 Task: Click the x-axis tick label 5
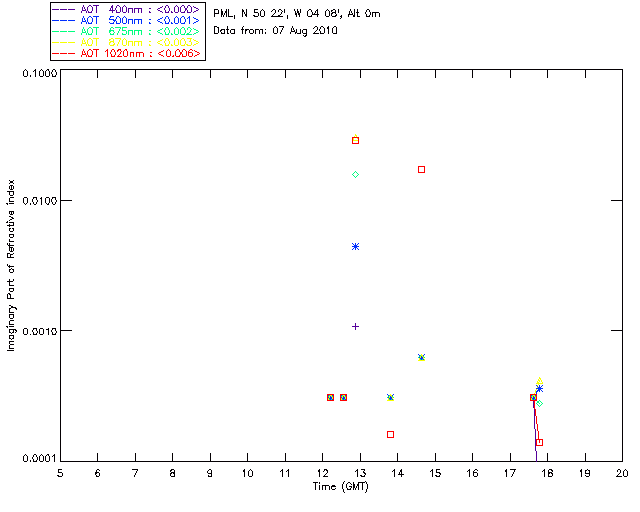tap(60, 473)
